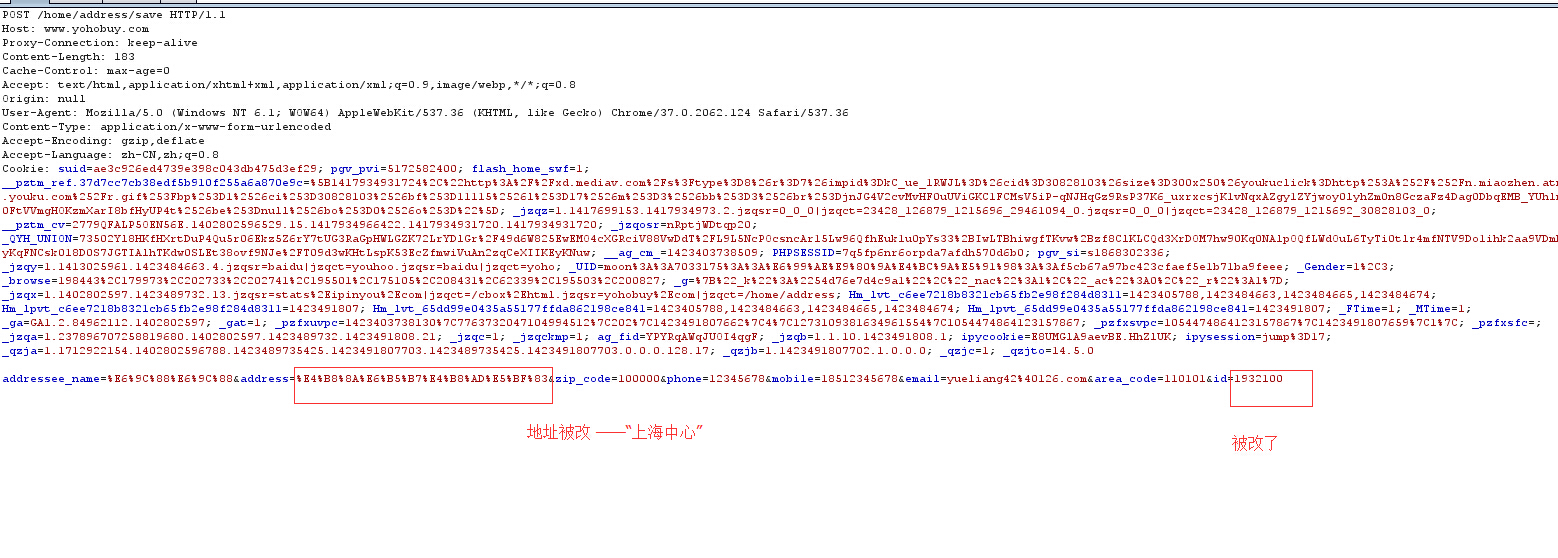Click the cookie 'ipysession=jump%3D17'

click(x=1257, y=337)
